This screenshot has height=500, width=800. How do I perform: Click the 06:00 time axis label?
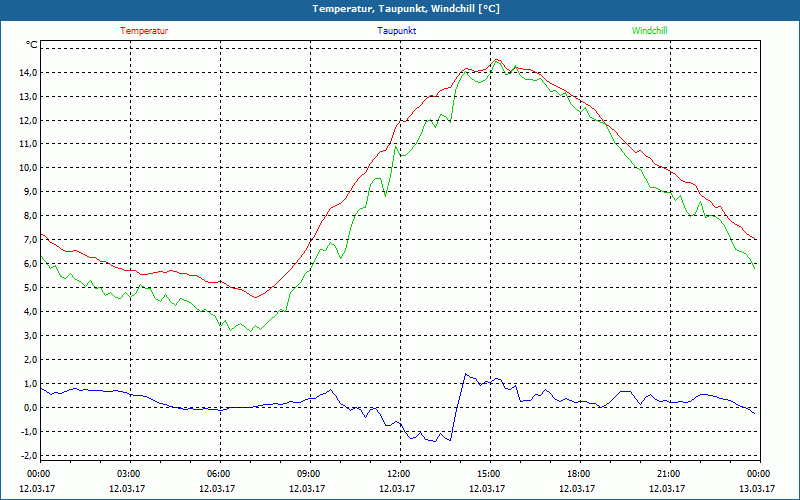point(220,474)
